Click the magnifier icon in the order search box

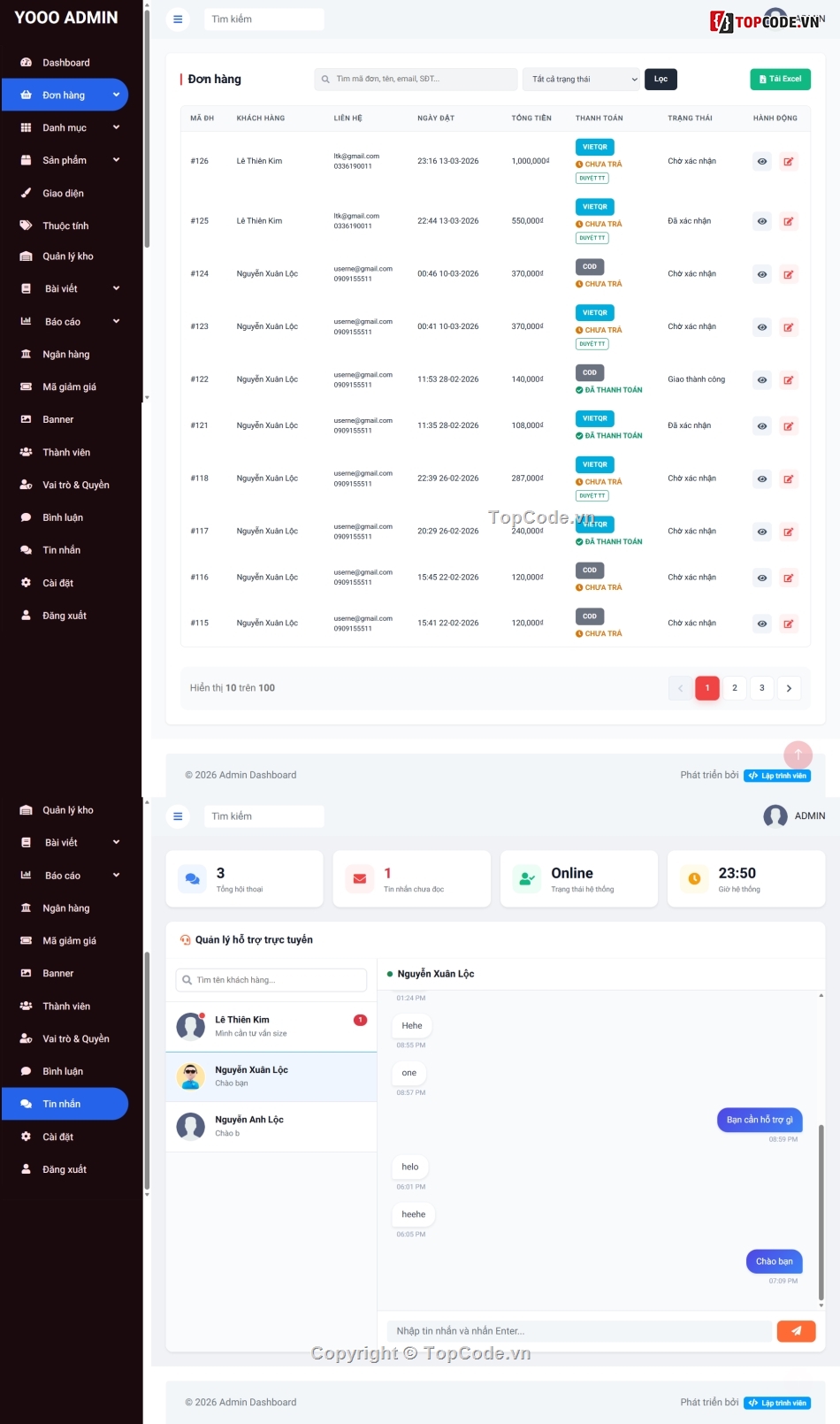click(x=325, y=80)
